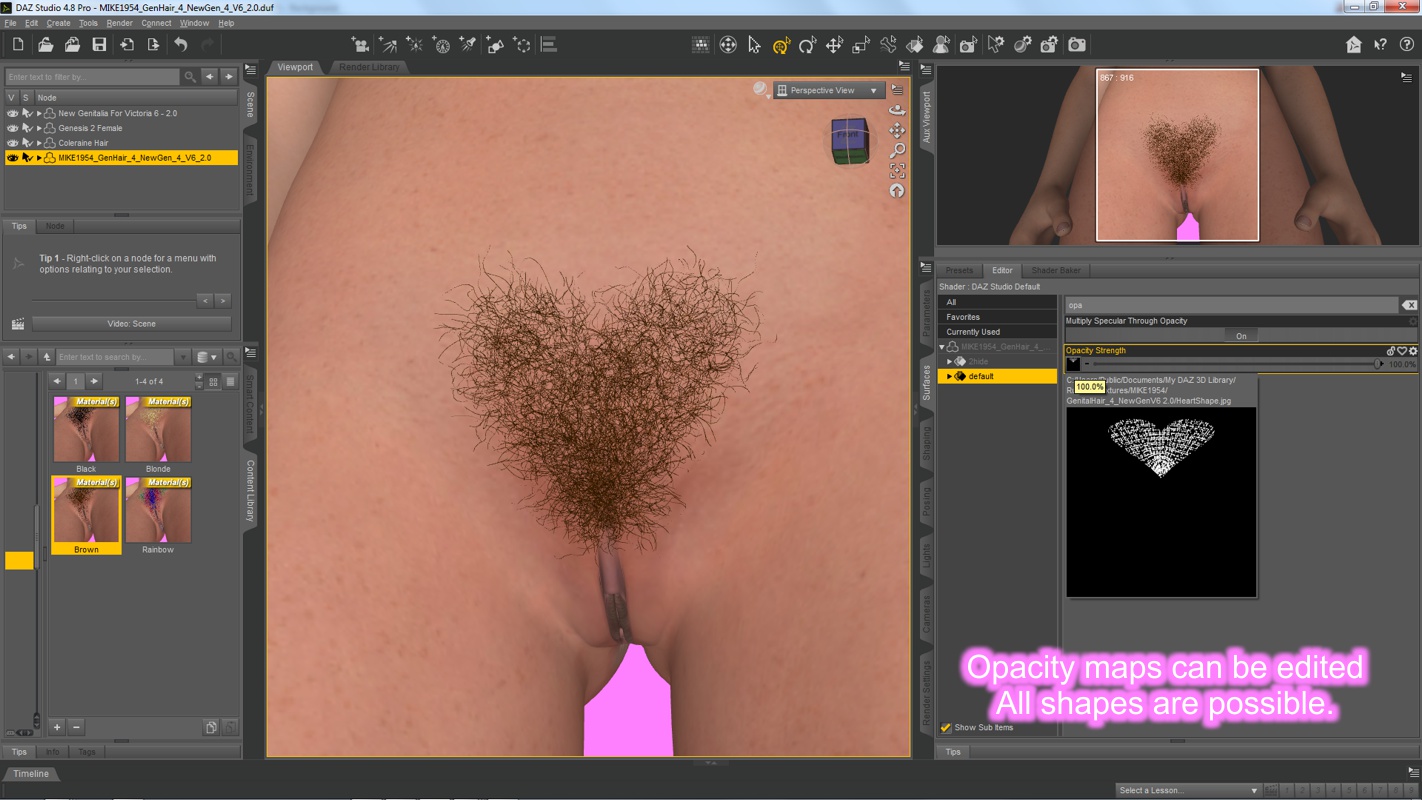
Task: Open the File menu
Action: tap(10, 23)
